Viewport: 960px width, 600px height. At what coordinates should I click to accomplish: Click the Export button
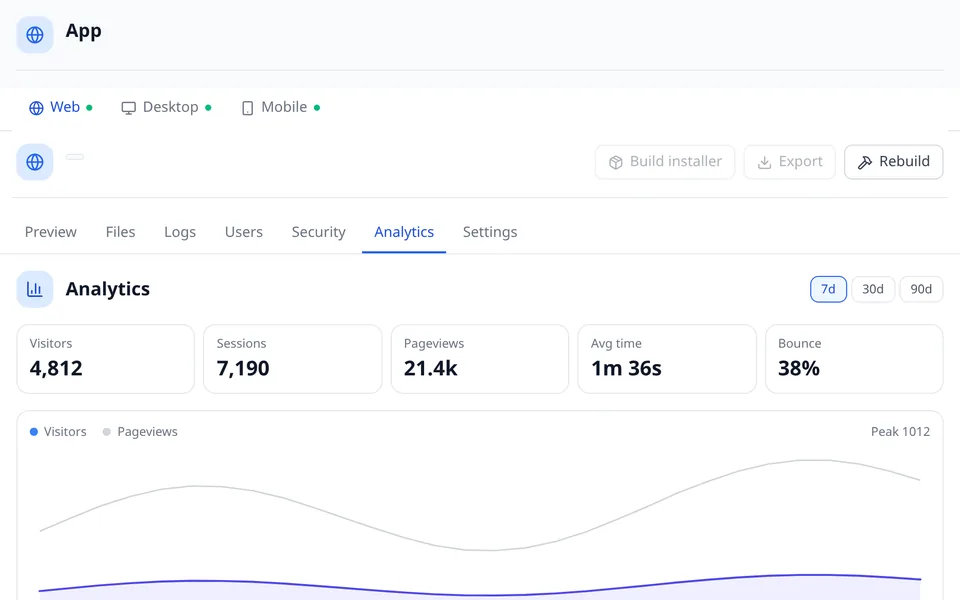(790, 162)
